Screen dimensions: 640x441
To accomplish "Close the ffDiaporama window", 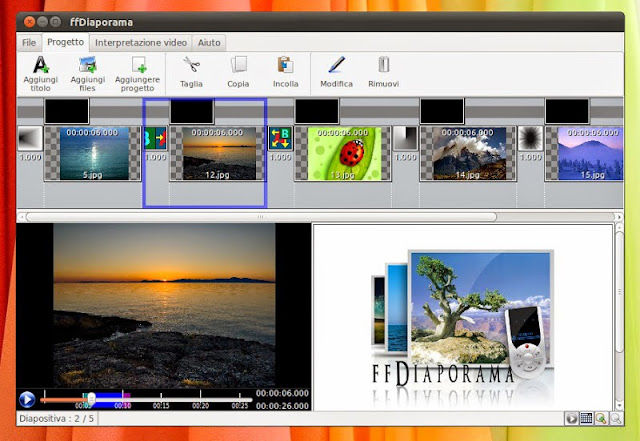I will coord(29,22).
